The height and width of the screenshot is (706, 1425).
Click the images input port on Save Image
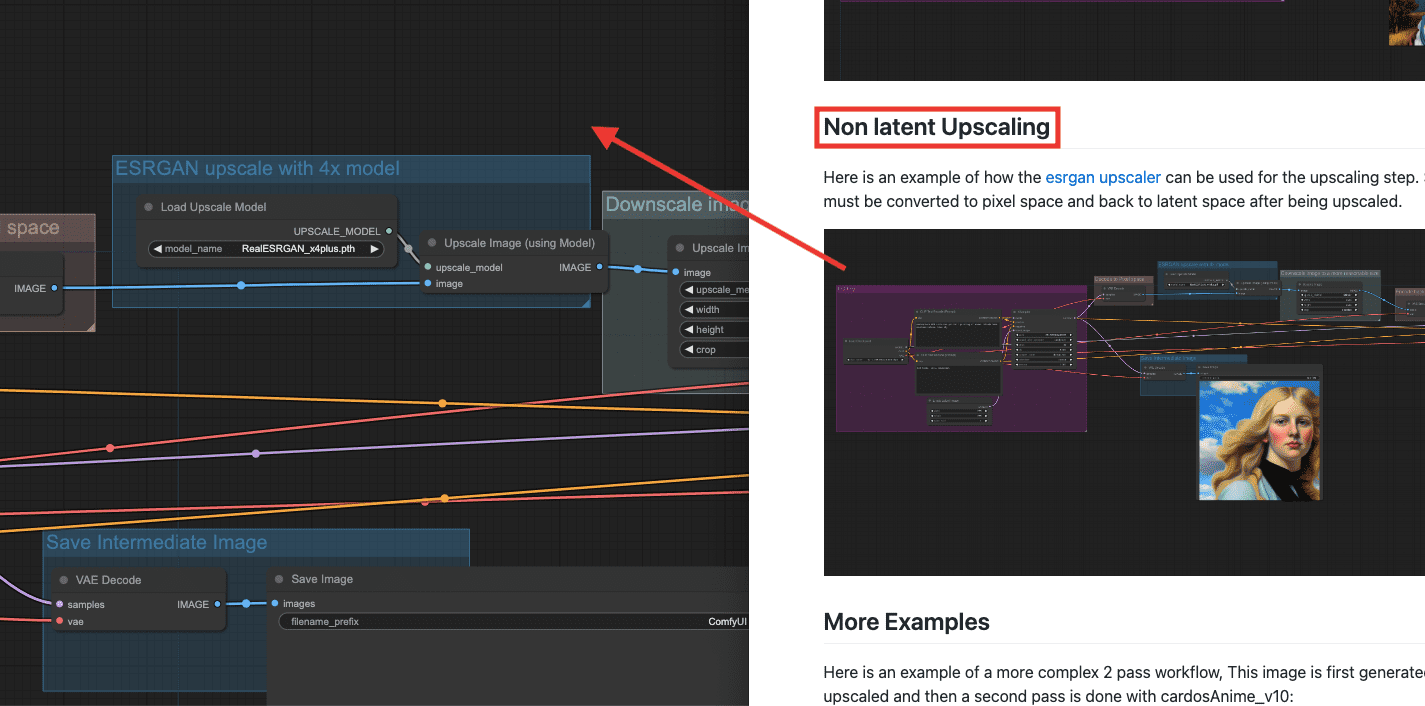275,603
